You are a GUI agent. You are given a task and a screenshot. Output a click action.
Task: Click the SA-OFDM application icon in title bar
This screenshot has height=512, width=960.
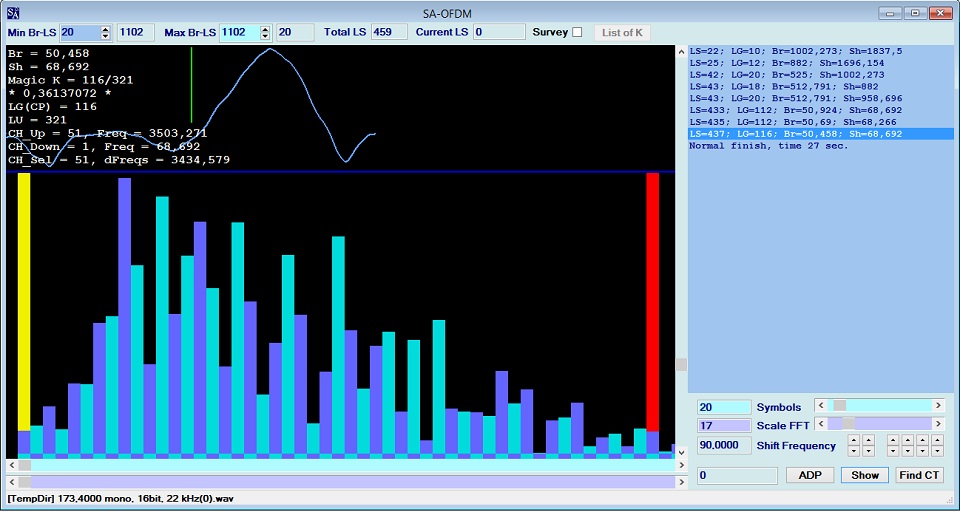14,12
